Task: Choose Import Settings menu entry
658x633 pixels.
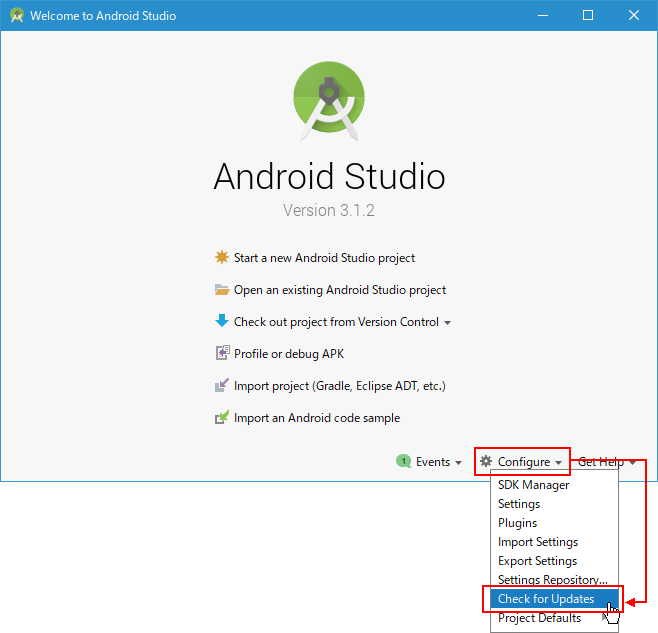Action: tap(554, 542)
